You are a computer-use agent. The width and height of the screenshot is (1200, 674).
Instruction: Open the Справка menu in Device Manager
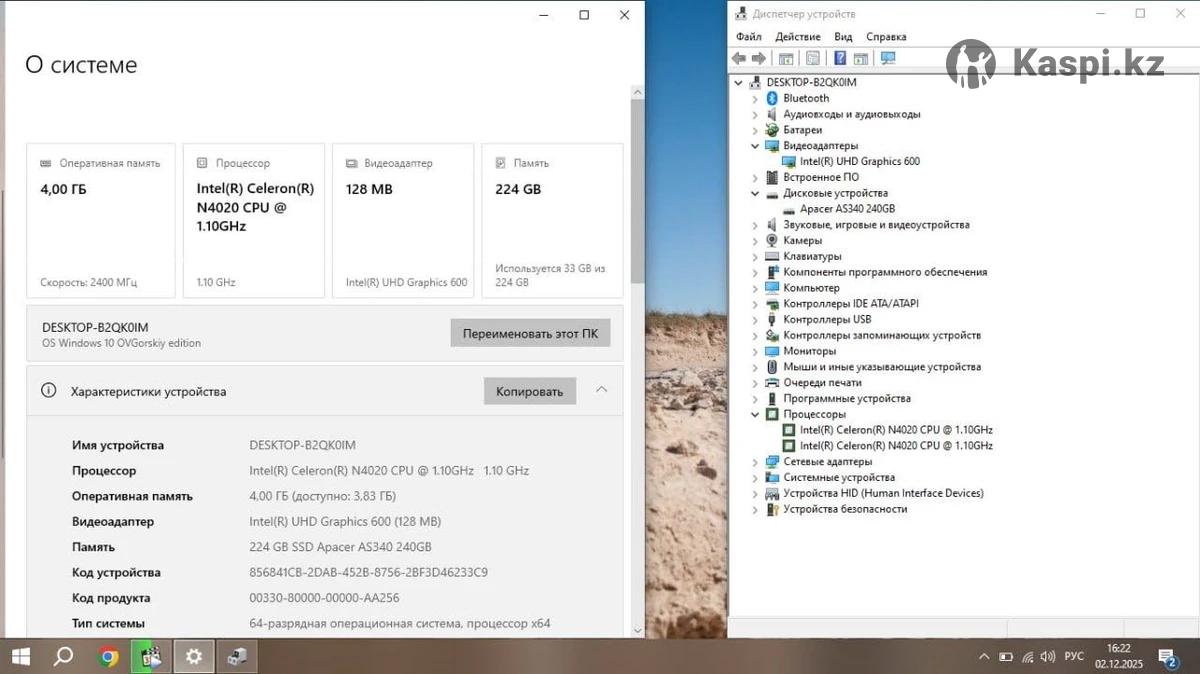886,37
